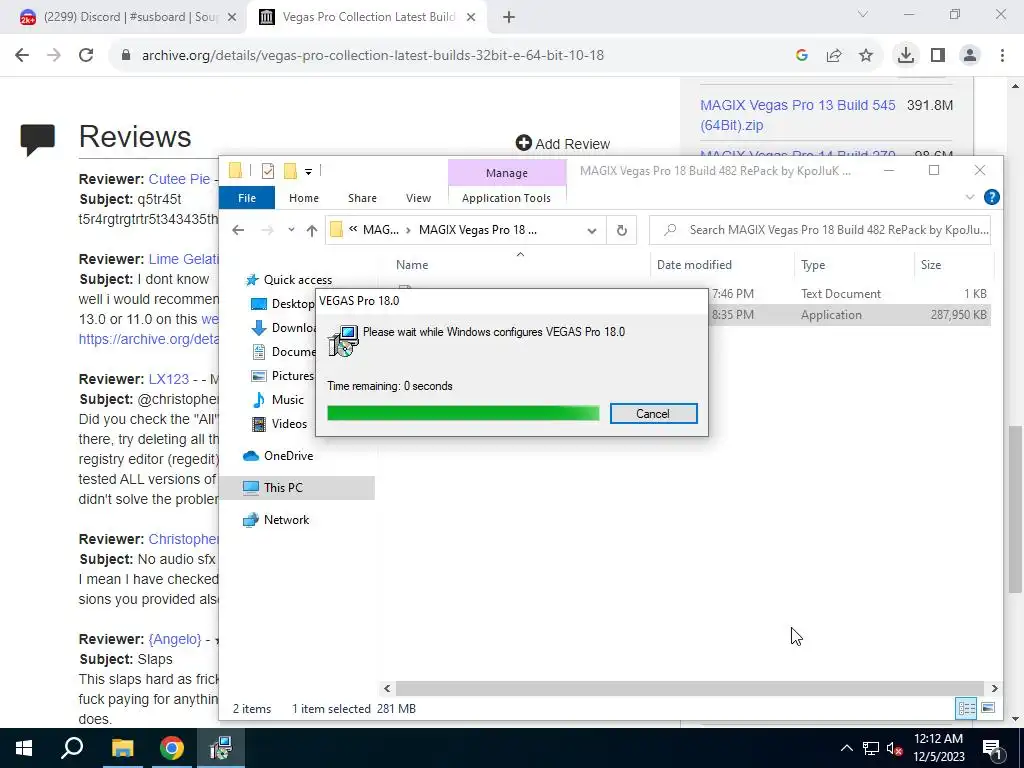Select OneDrive in navigation pane
Viewport: 1024px width, 768px height.
click(278, 456)
